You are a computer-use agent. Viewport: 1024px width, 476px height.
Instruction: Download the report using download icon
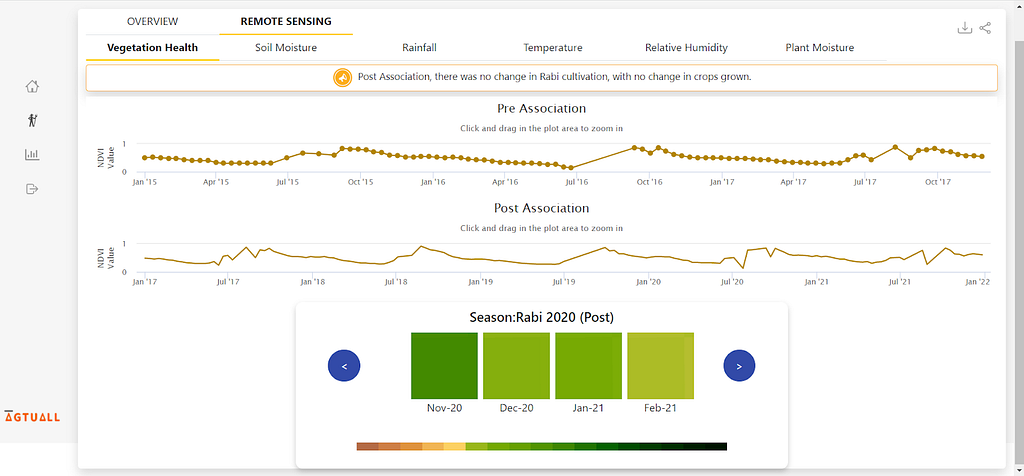(964, 28)
